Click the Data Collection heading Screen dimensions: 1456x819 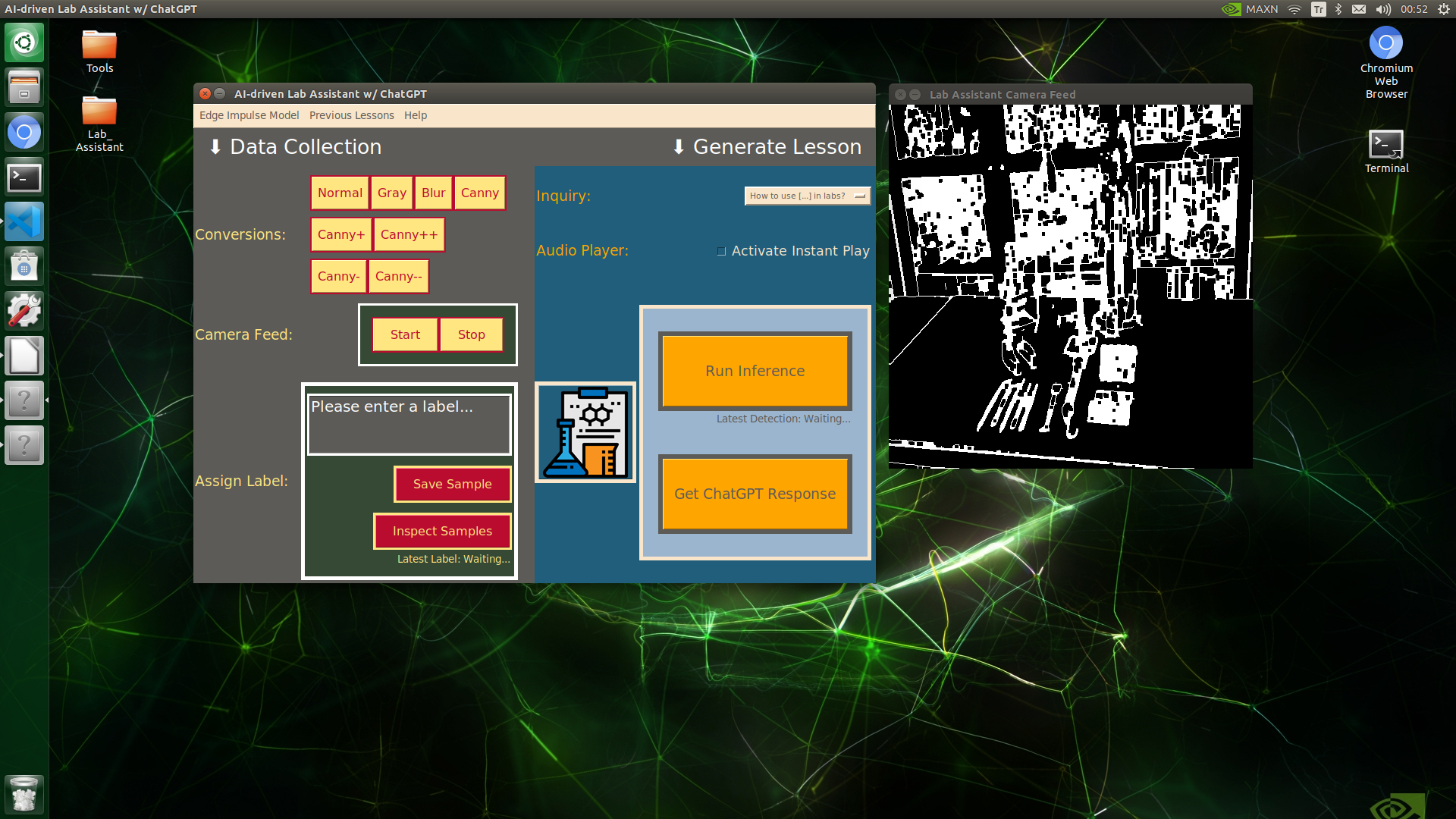(295, 146)
